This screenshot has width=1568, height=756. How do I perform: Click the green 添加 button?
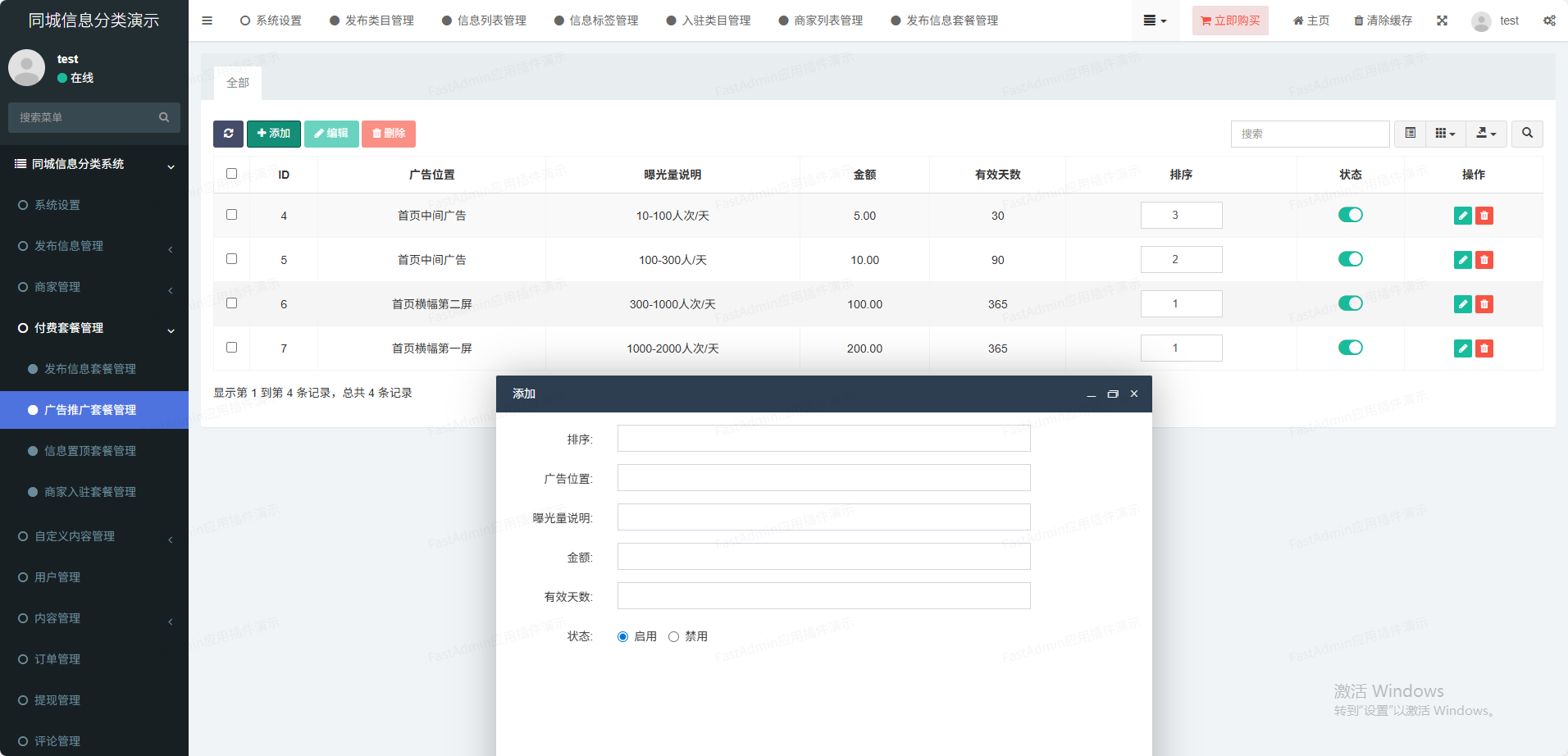tap(273, 134)
